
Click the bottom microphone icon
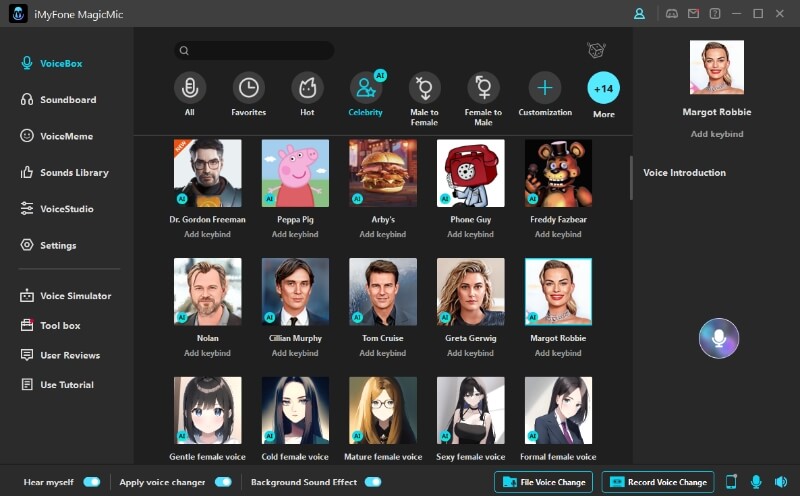[756, 481]
